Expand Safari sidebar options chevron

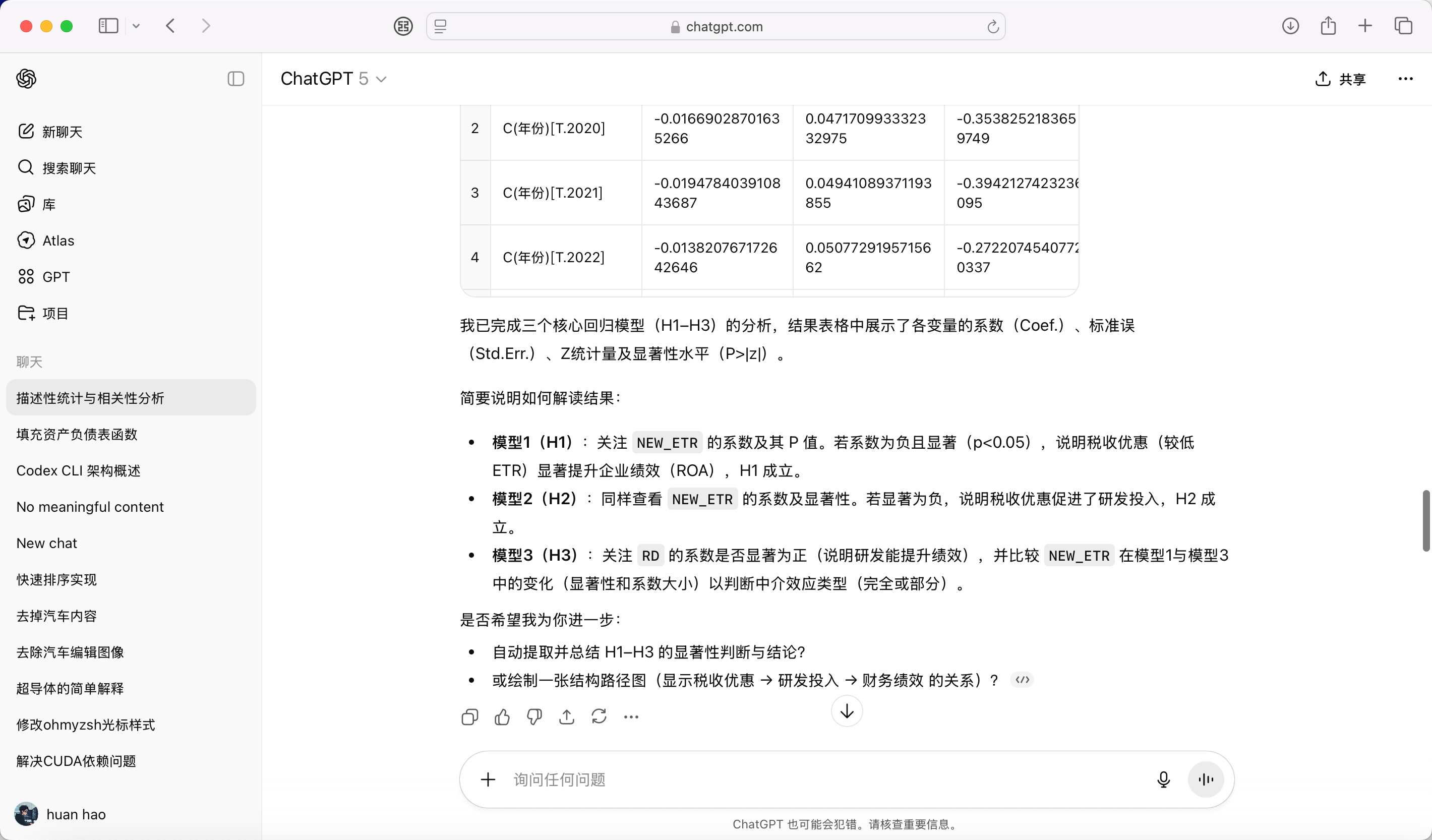(x=136, y=26)
